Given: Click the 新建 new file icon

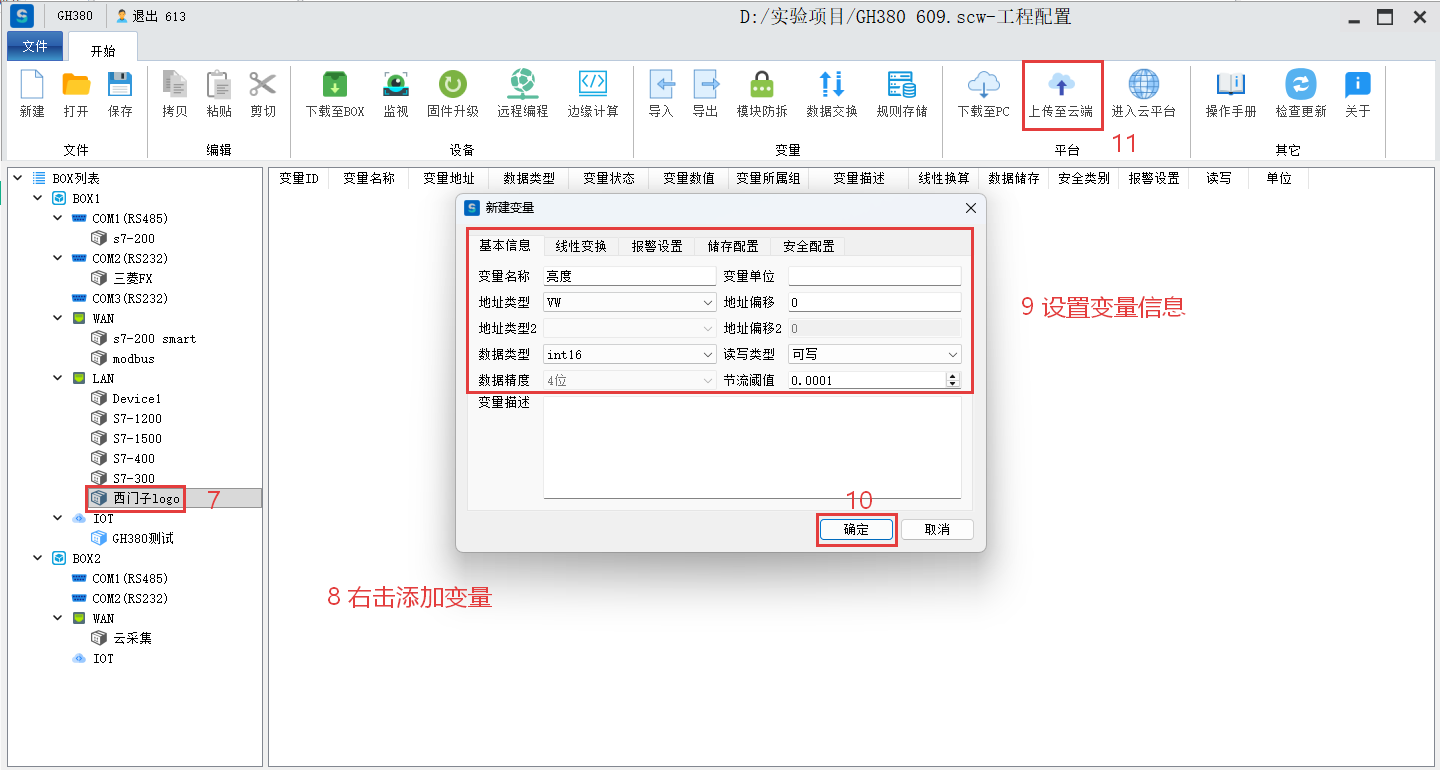Looking at the screenshot, I should [32, 84].
